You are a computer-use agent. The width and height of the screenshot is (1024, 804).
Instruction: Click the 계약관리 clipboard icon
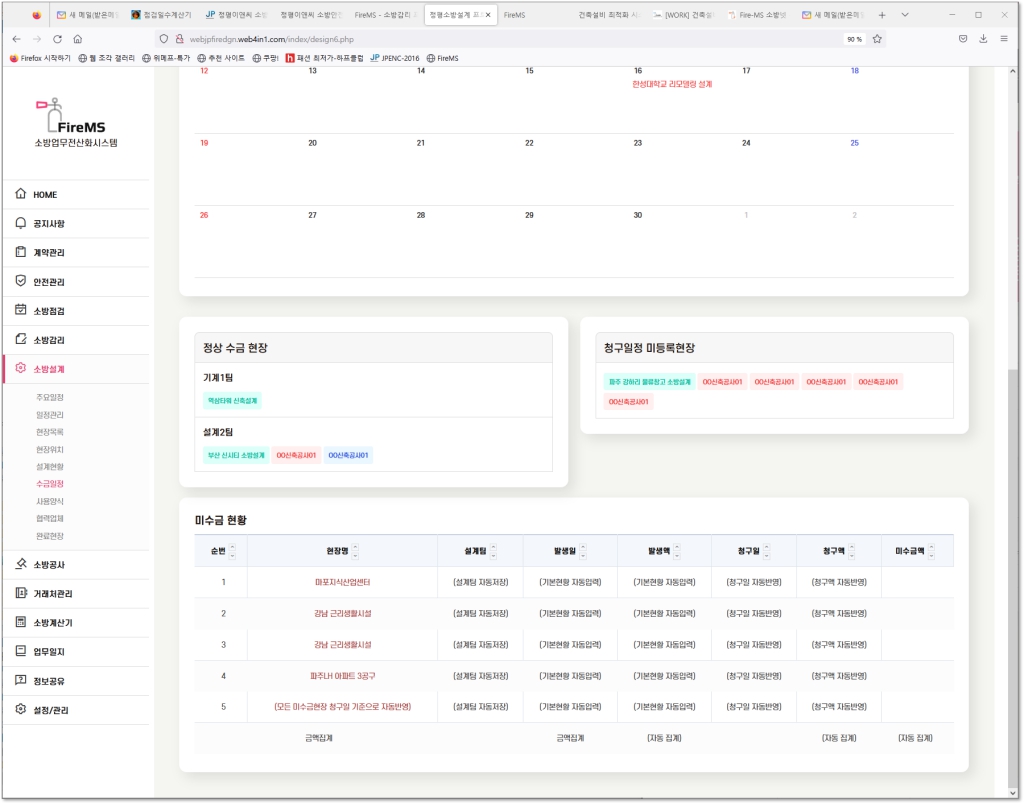click(x=21, y=252)
